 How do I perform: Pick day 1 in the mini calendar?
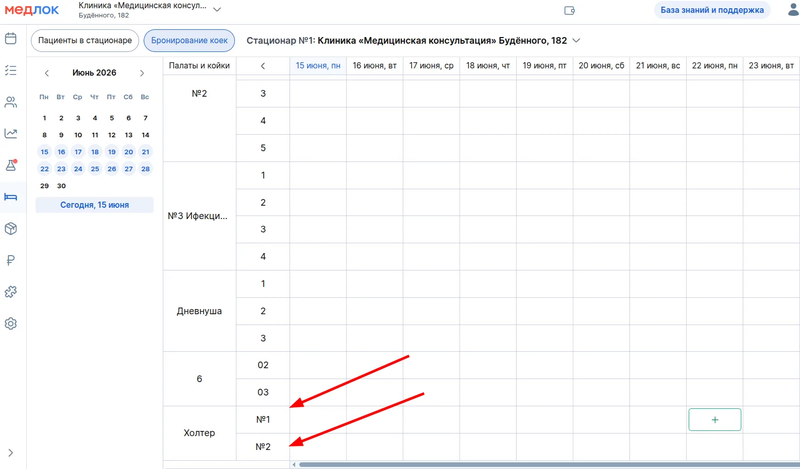44,118
